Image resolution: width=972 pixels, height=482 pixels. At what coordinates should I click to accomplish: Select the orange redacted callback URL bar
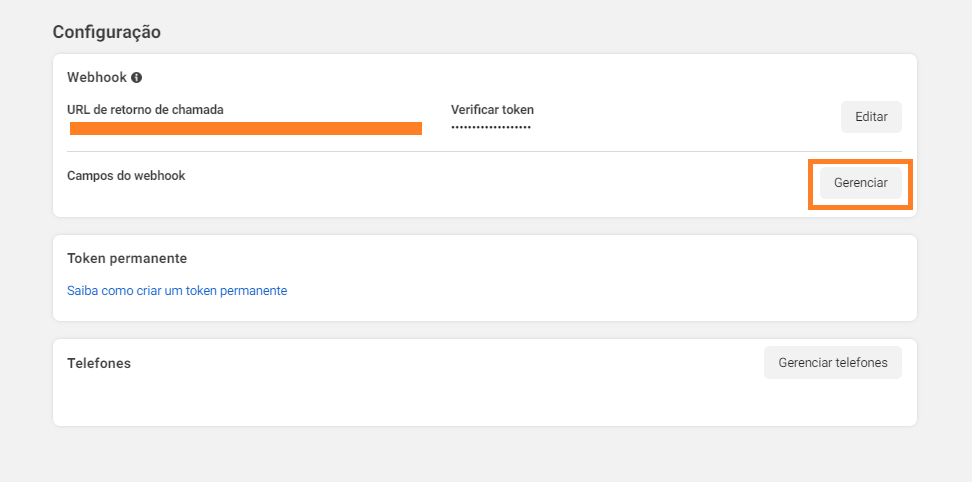245,128
